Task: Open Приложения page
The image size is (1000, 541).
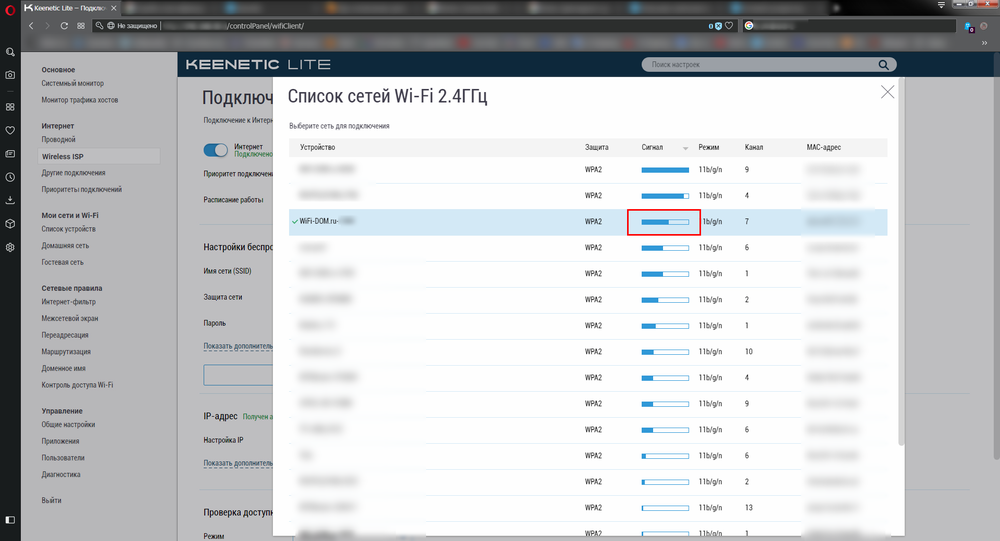Action: (61, 441)
